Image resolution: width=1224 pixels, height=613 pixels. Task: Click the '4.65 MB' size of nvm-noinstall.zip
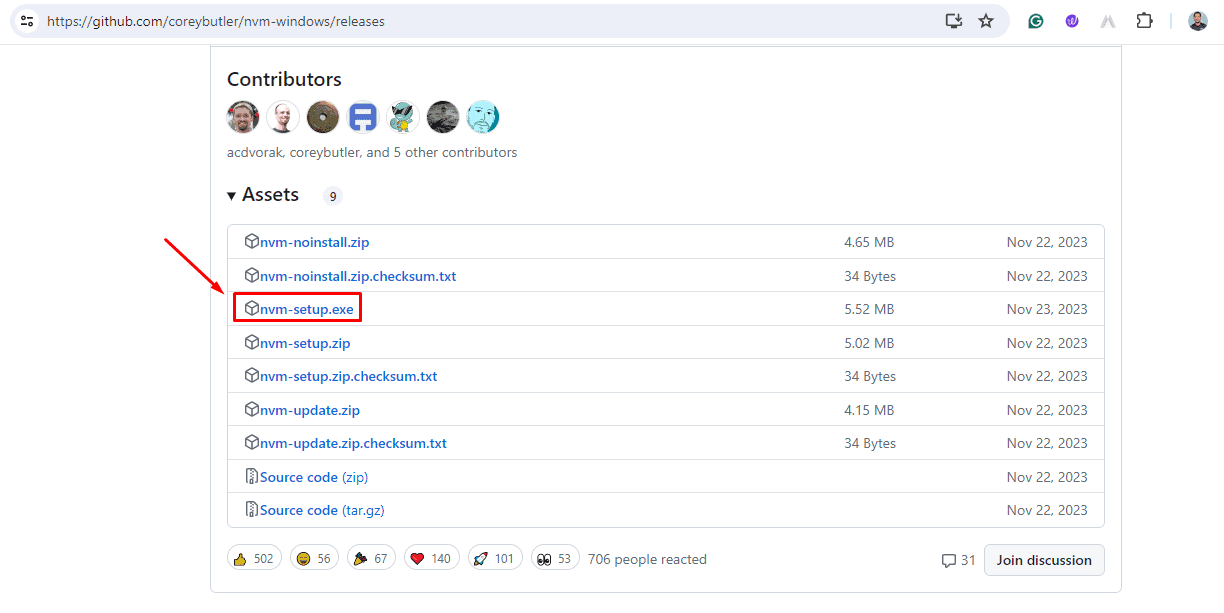[869, 242]
